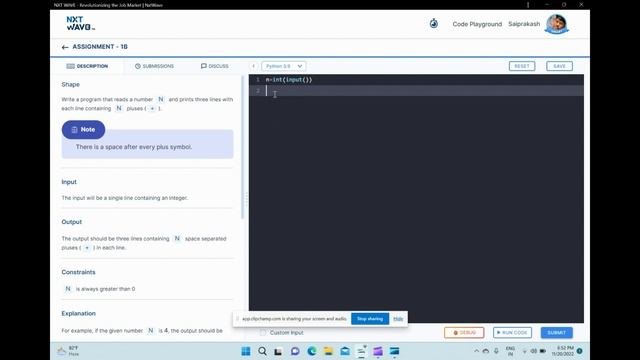
Task: Open Clipchamp app on taskbar
Action: [378, 351]
